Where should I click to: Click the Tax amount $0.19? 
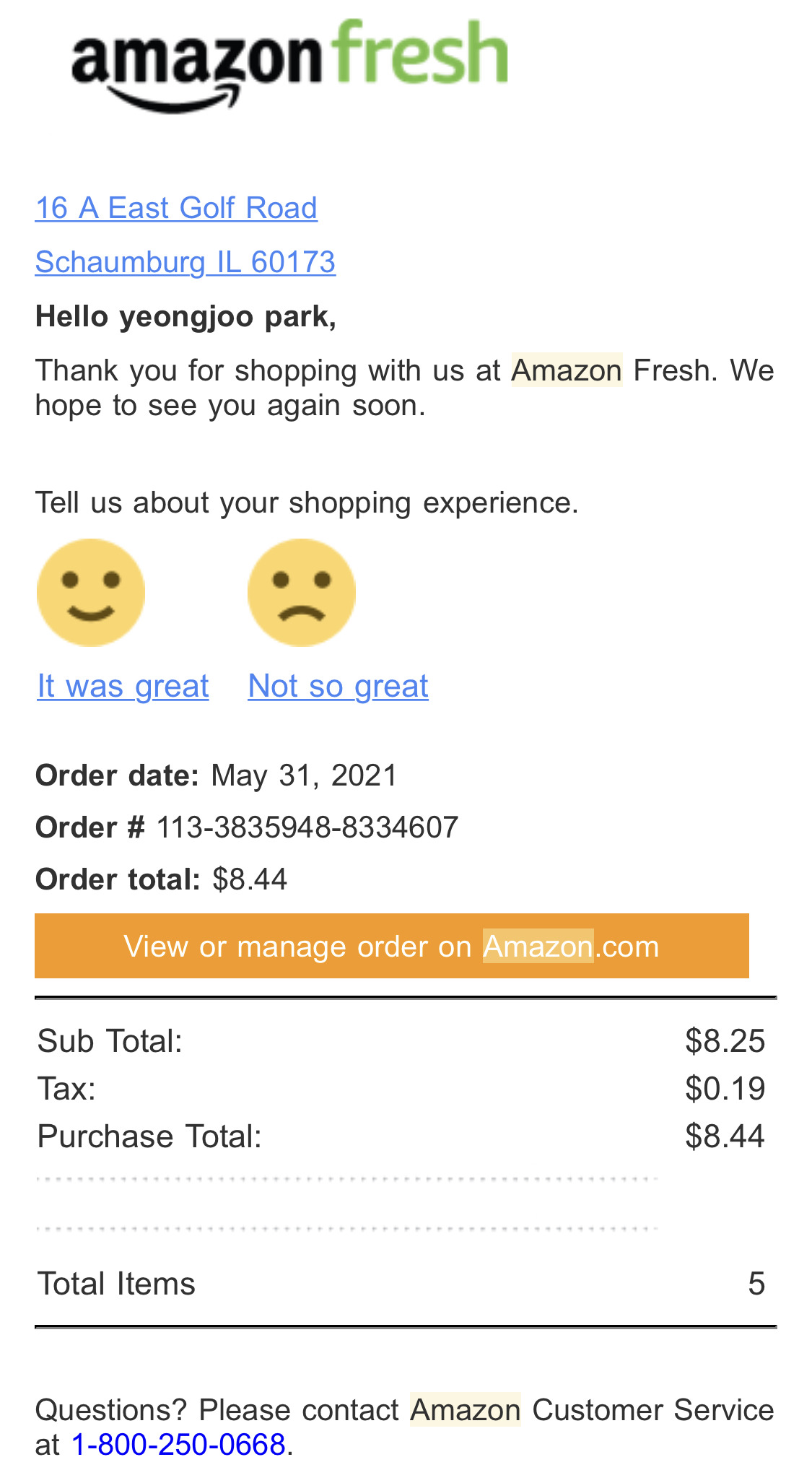(725, 1089)
